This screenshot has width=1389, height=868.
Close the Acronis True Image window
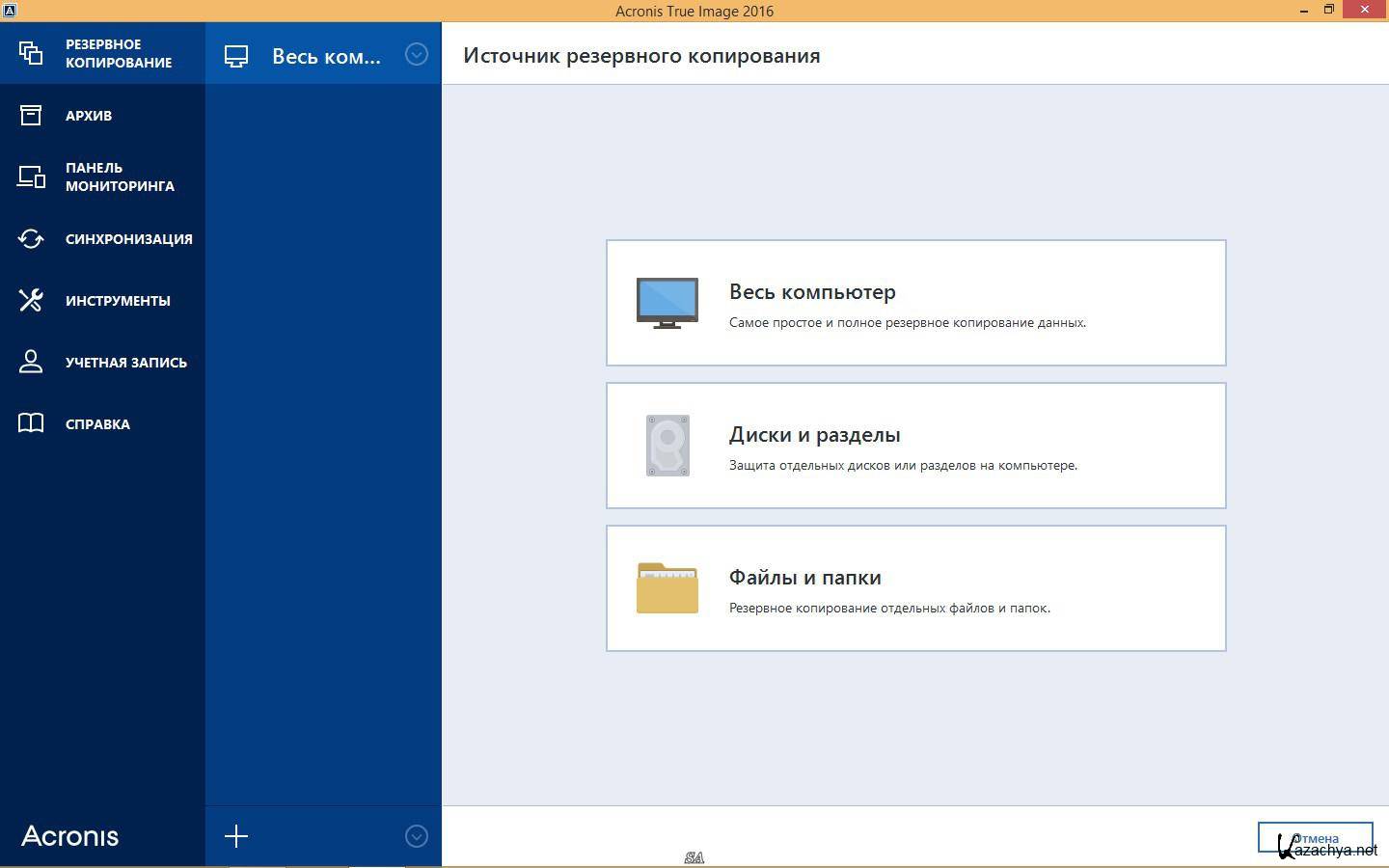(1365, 10)
